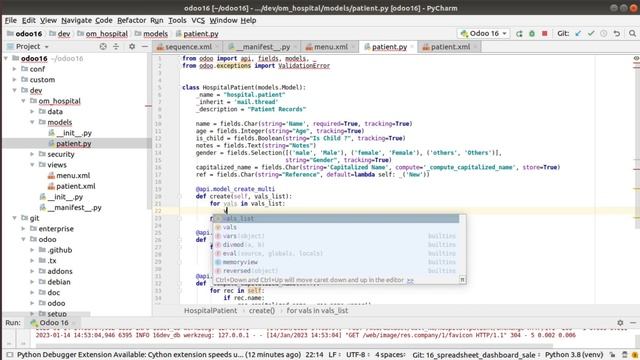Open the Odoo 16 run configuration dropdown

tap(484, 33)
